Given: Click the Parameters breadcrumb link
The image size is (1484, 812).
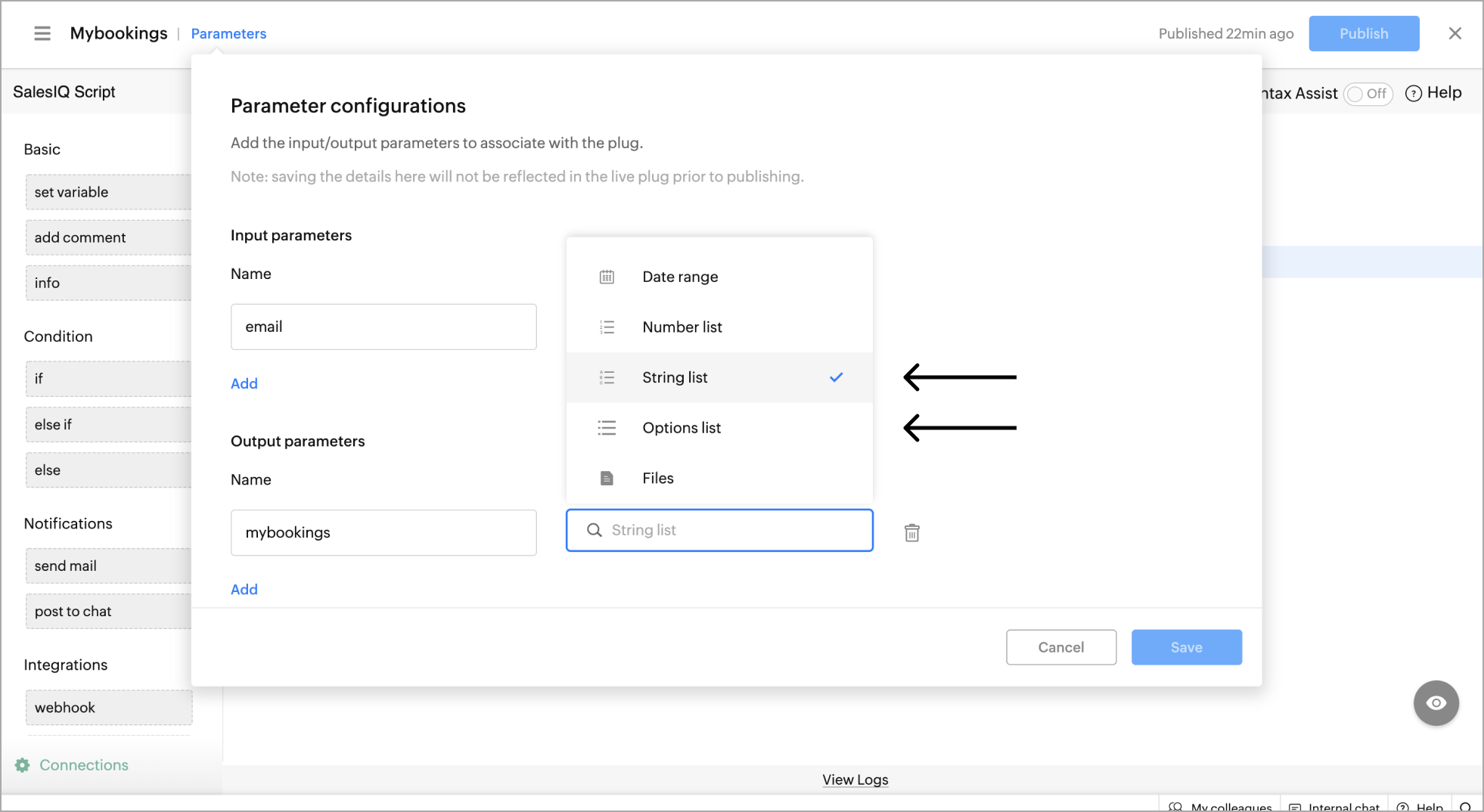Looking at the screenshot, I should click(228, 33).
